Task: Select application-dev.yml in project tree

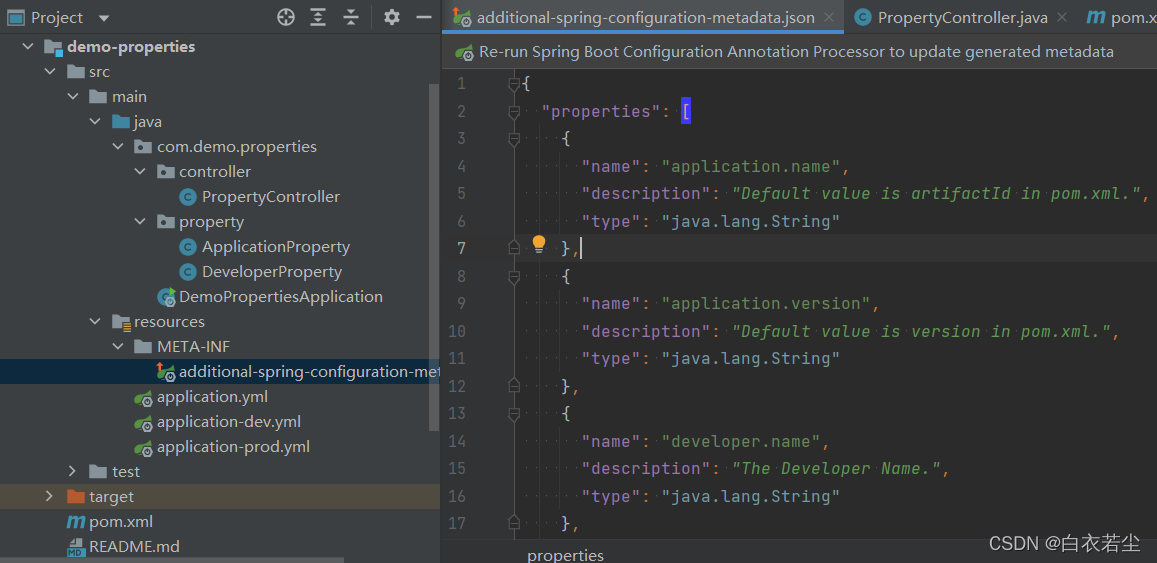Action: 229,423
